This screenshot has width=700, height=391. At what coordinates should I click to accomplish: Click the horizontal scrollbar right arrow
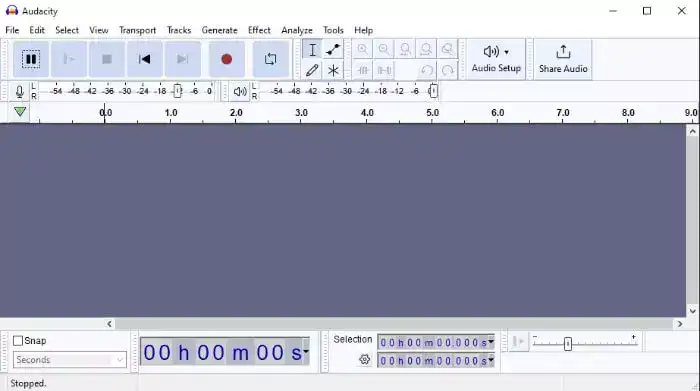coord(680,324)
